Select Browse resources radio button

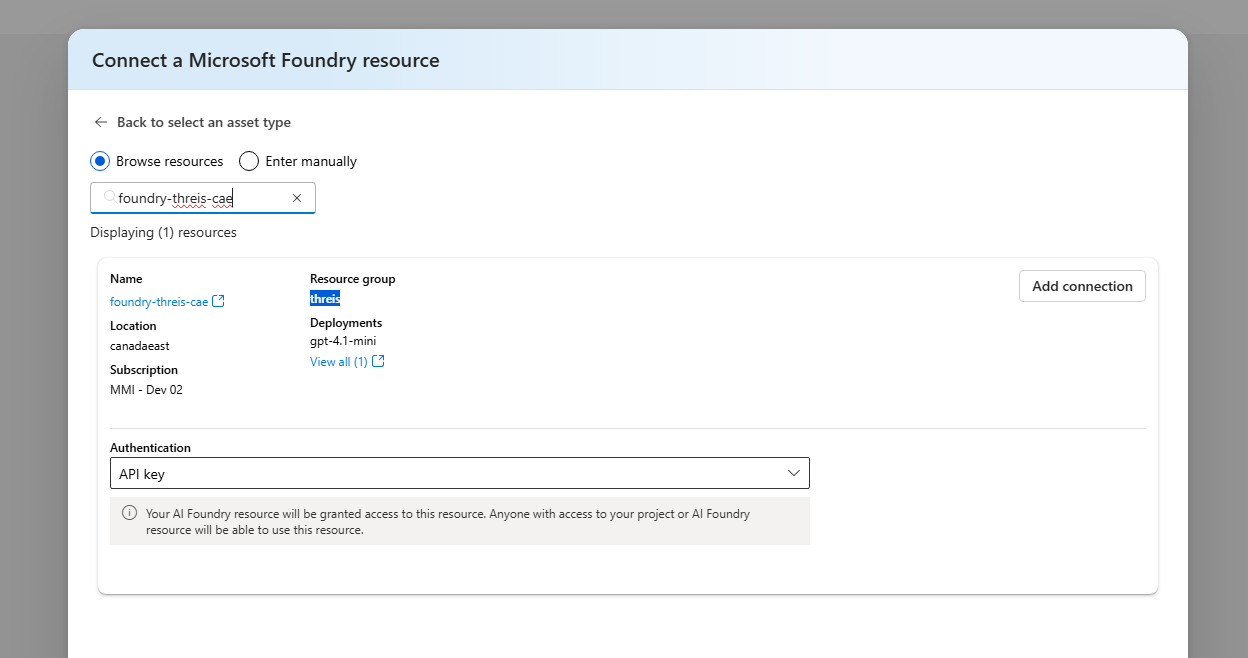pos(100,161)
